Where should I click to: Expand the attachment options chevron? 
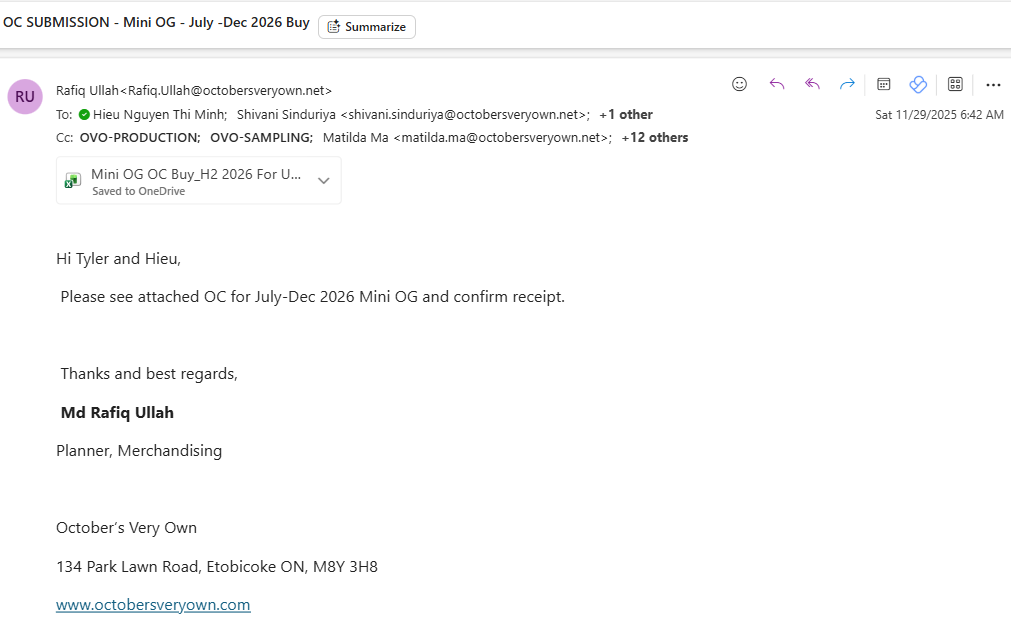[x=323, y=181]
